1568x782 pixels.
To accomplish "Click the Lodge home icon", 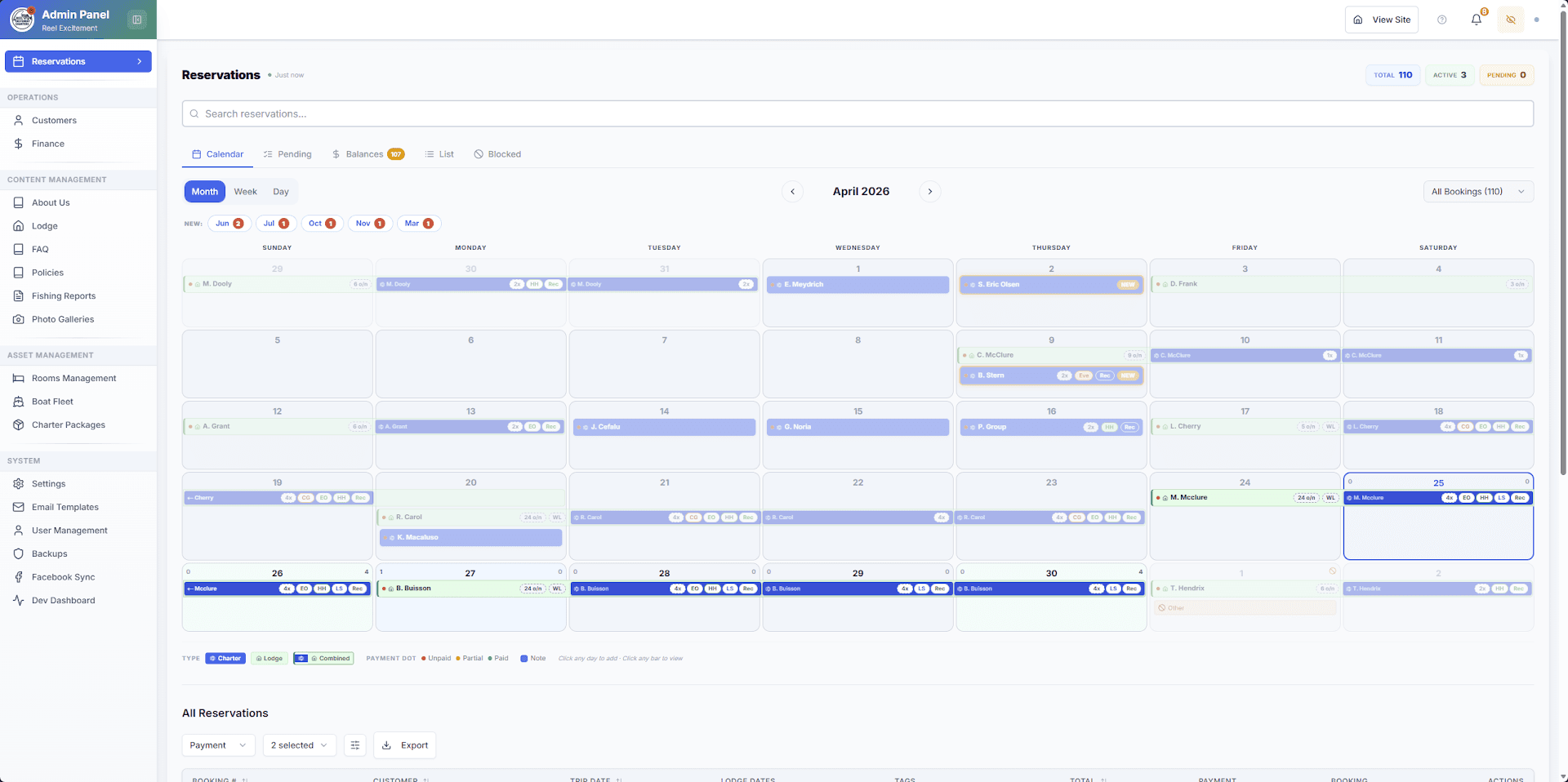I will (x=18, y=226).
